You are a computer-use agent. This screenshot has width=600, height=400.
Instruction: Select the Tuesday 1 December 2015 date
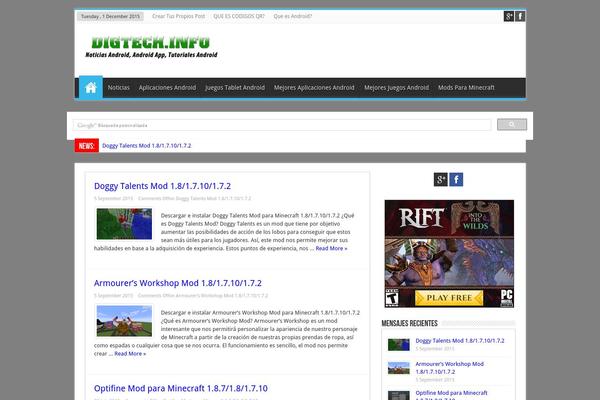click(x=110, y=16)
